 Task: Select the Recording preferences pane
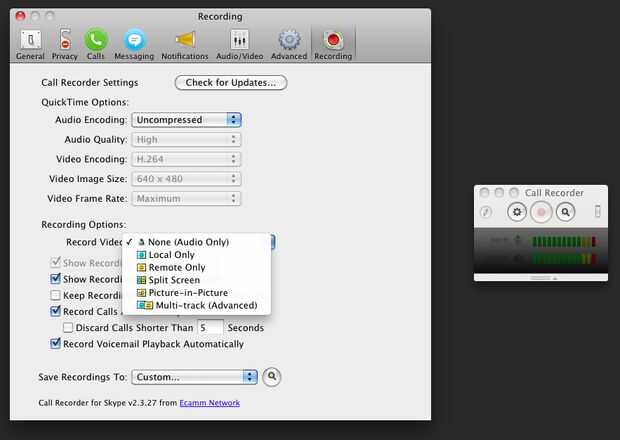point(333,44)
